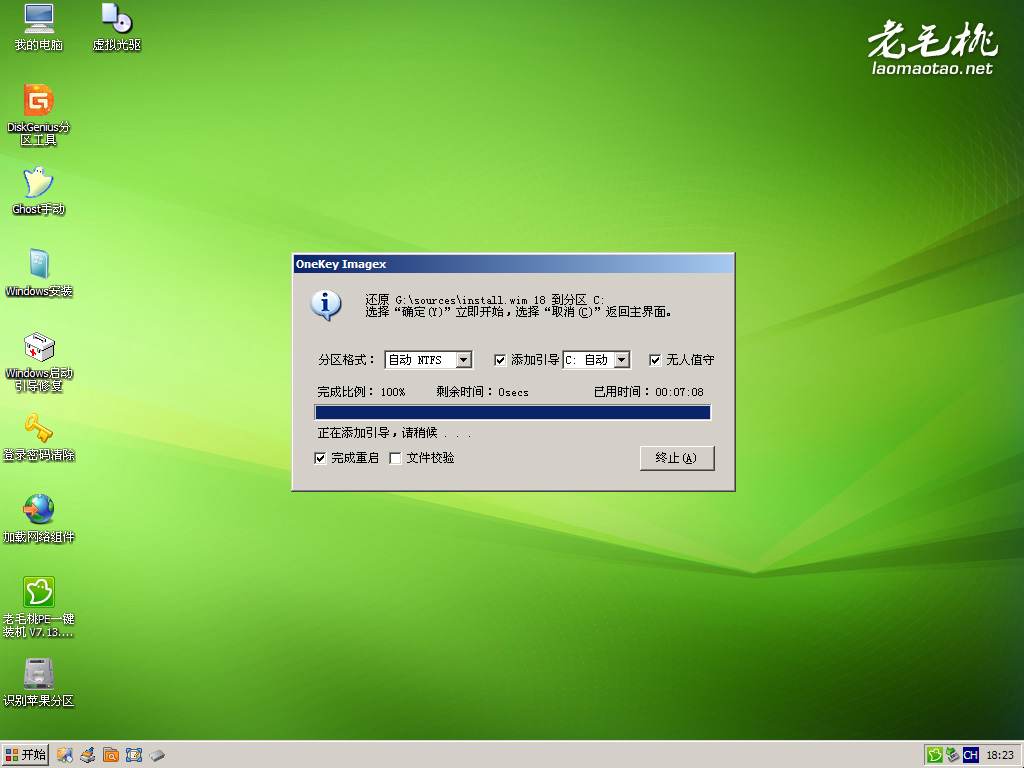
Task: Select the 我的电脑 desktop icon
Action: [39, 27]
